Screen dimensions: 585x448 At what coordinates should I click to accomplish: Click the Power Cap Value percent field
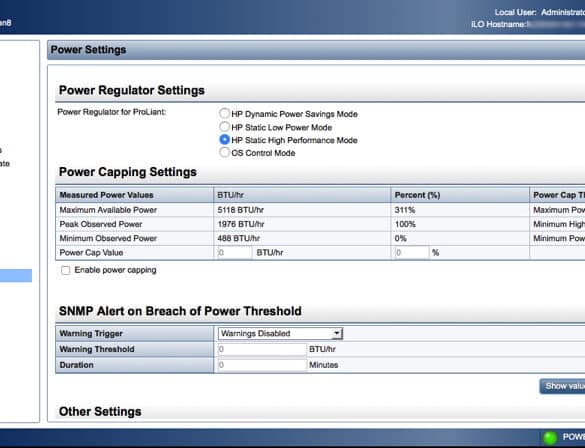tap(412, 253)
